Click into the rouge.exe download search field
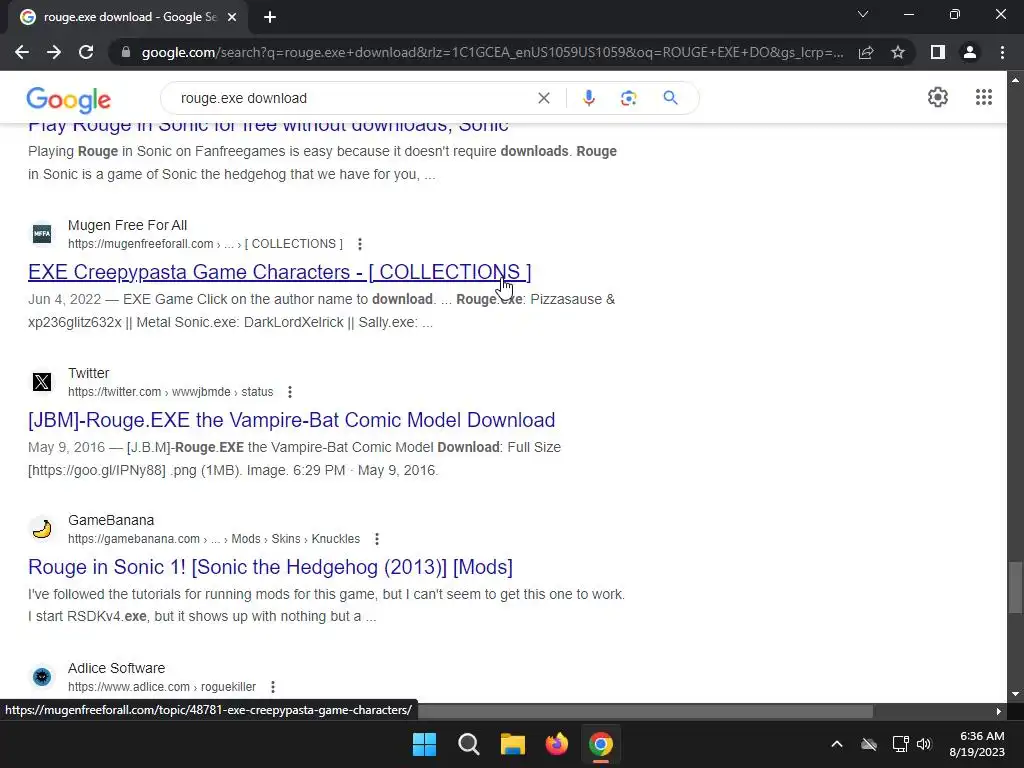This screenshot has height=768, width=1024. 353,98
